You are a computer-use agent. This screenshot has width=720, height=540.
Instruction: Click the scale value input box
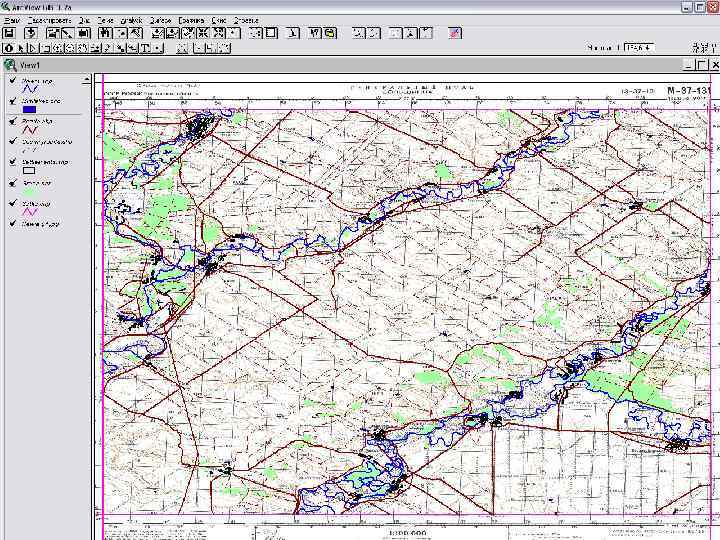(639, 47)
